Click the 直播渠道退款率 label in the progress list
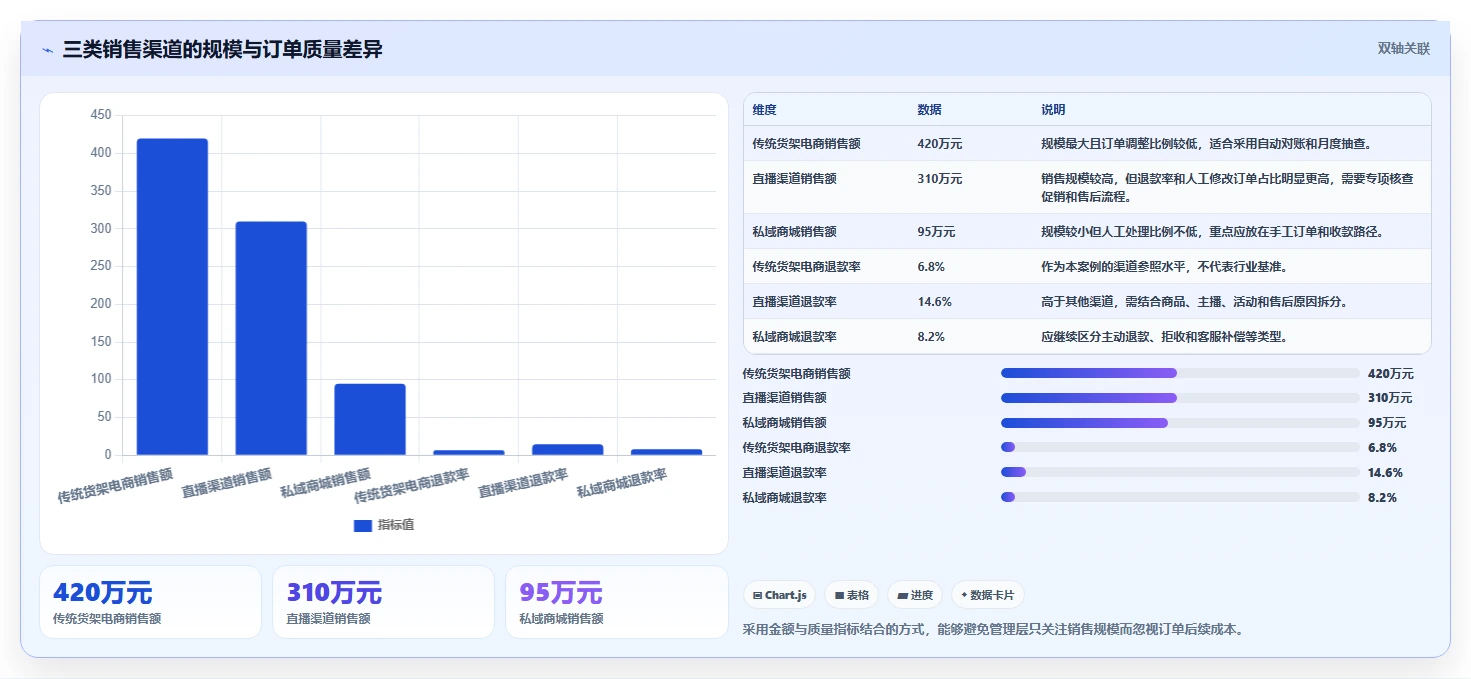The image size is (1471, 679). (x=784, y=473)
